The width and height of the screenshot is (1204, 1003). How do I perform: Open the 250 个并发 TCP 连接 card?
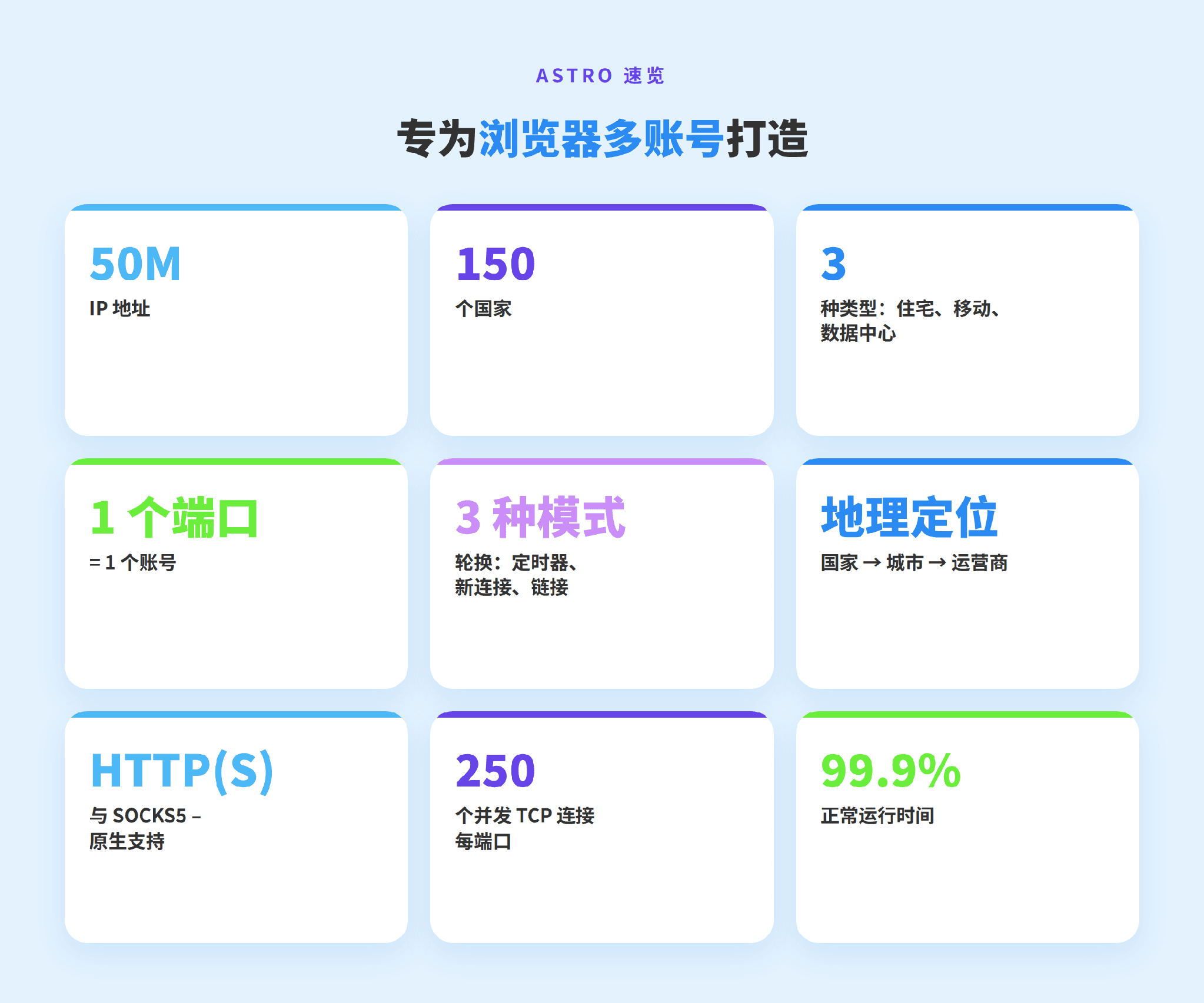coord(601,827)
